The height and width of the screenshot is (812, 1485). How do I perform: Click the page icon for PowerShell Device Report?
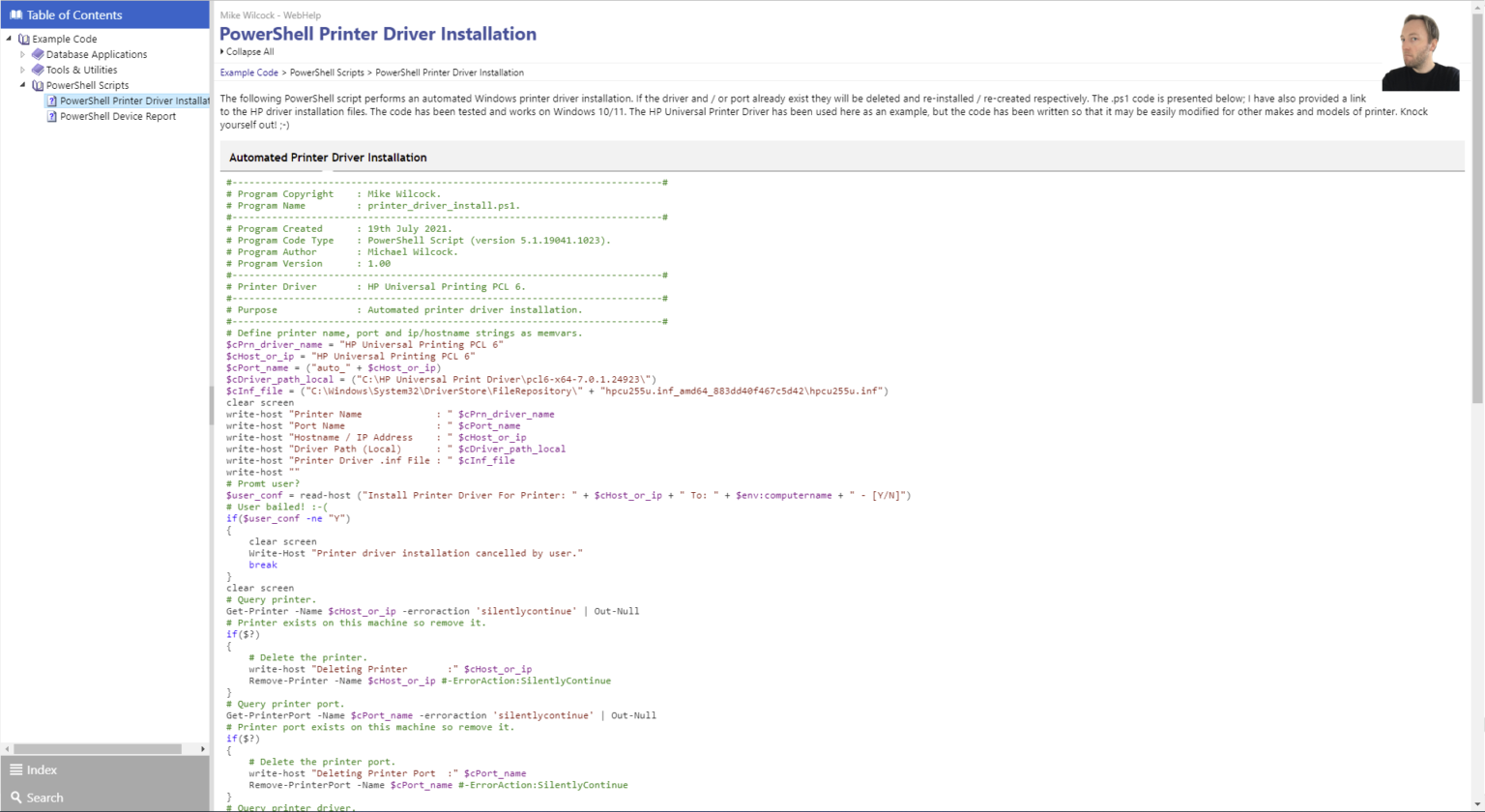[x=51, y=116]
